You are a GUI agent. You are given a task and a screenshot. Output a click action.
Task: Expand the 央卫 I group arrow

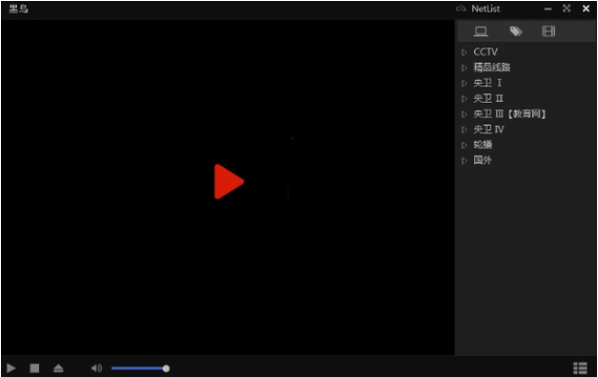464,83
